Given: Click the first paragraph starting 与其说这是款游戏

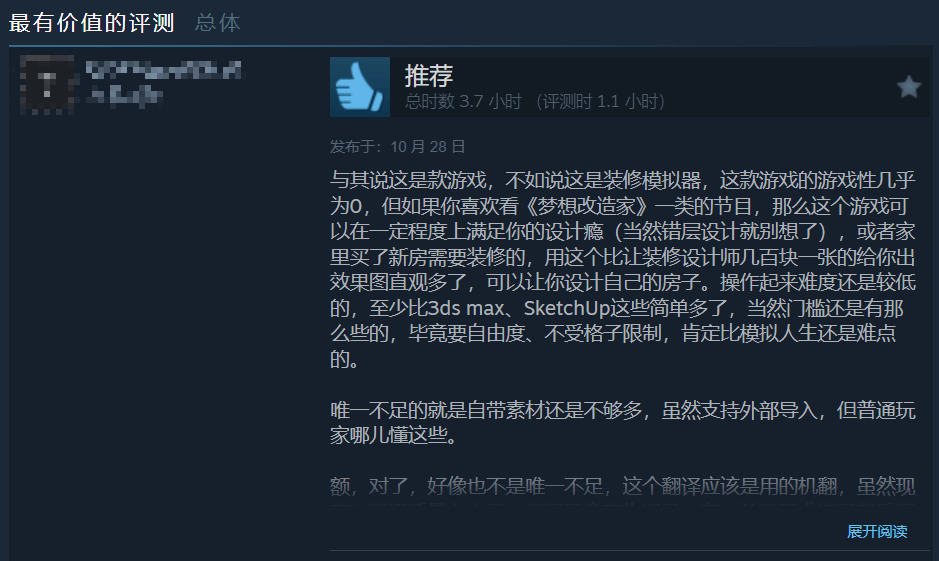Looking at the screenshot, I should click(x=623, y=269).
